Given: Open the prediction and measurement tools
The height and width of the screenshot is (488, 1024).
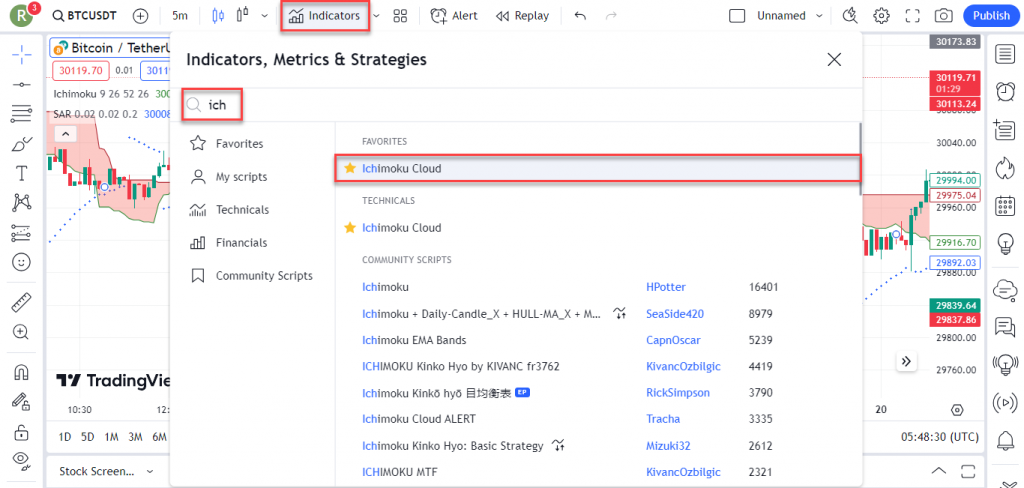Looking at the screenshot, I should [x=22, y=232].
